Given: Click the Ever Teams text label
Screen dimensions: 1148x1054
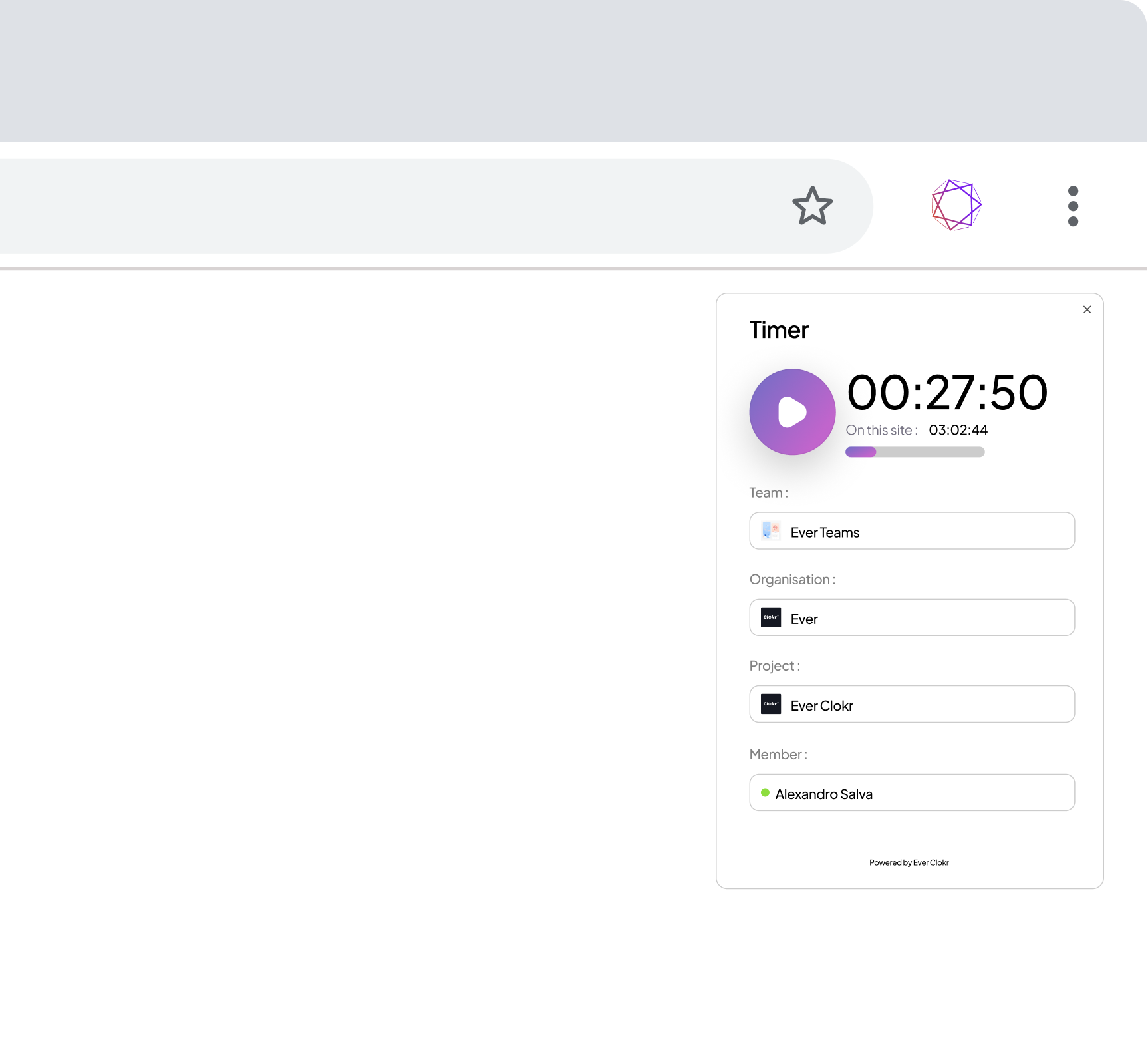Looking at the screenshot, I should tap(825, 532).
